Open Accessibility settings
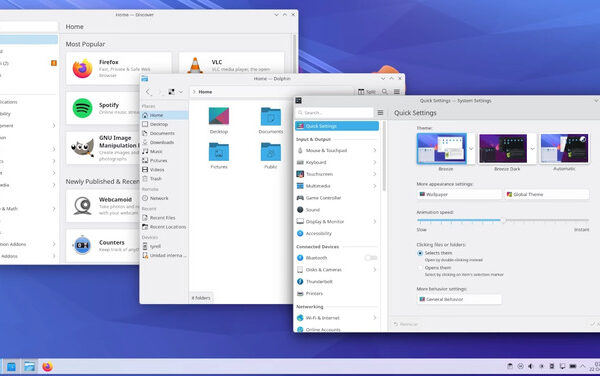600x376 pixels. (x=337, y=233)
